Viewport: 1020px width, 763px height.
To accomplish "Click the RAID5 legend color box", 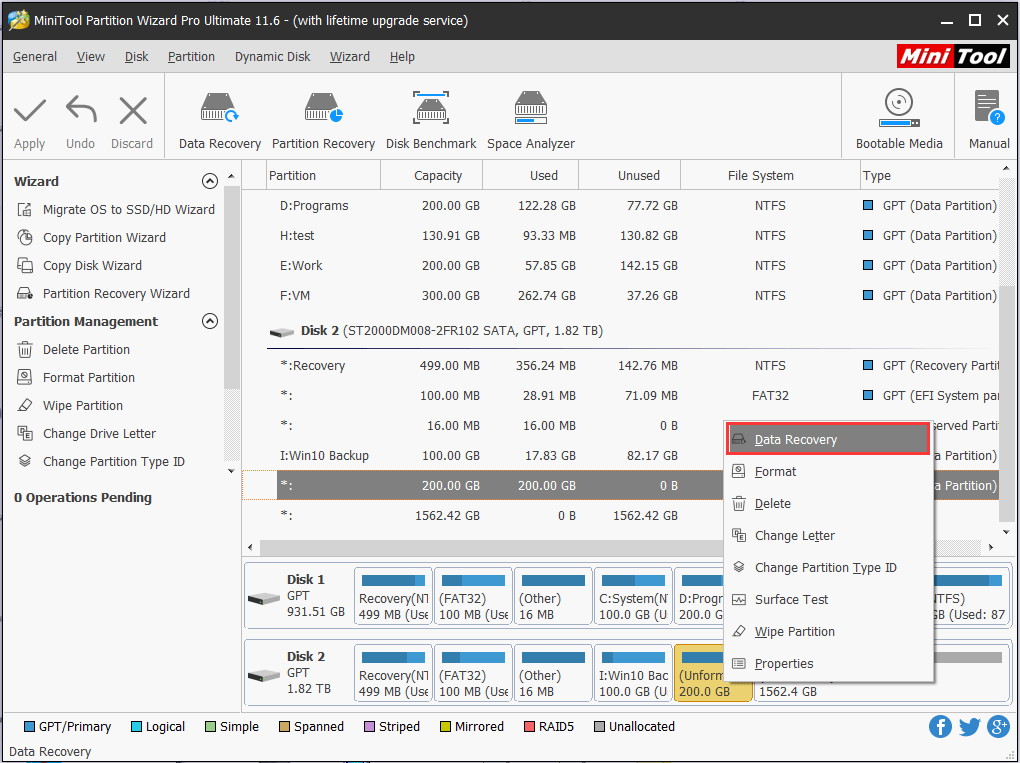I will (529, 727).
